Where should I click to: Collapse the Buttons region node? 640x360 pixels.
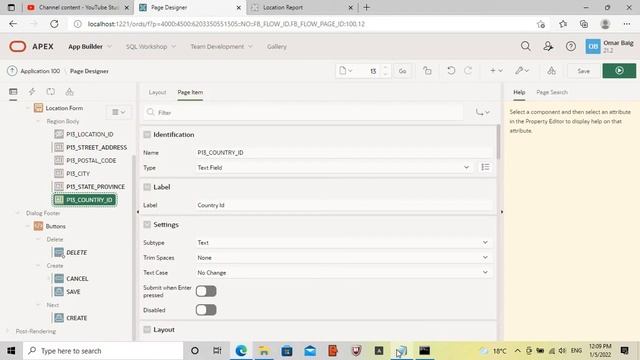click(28, 226)
